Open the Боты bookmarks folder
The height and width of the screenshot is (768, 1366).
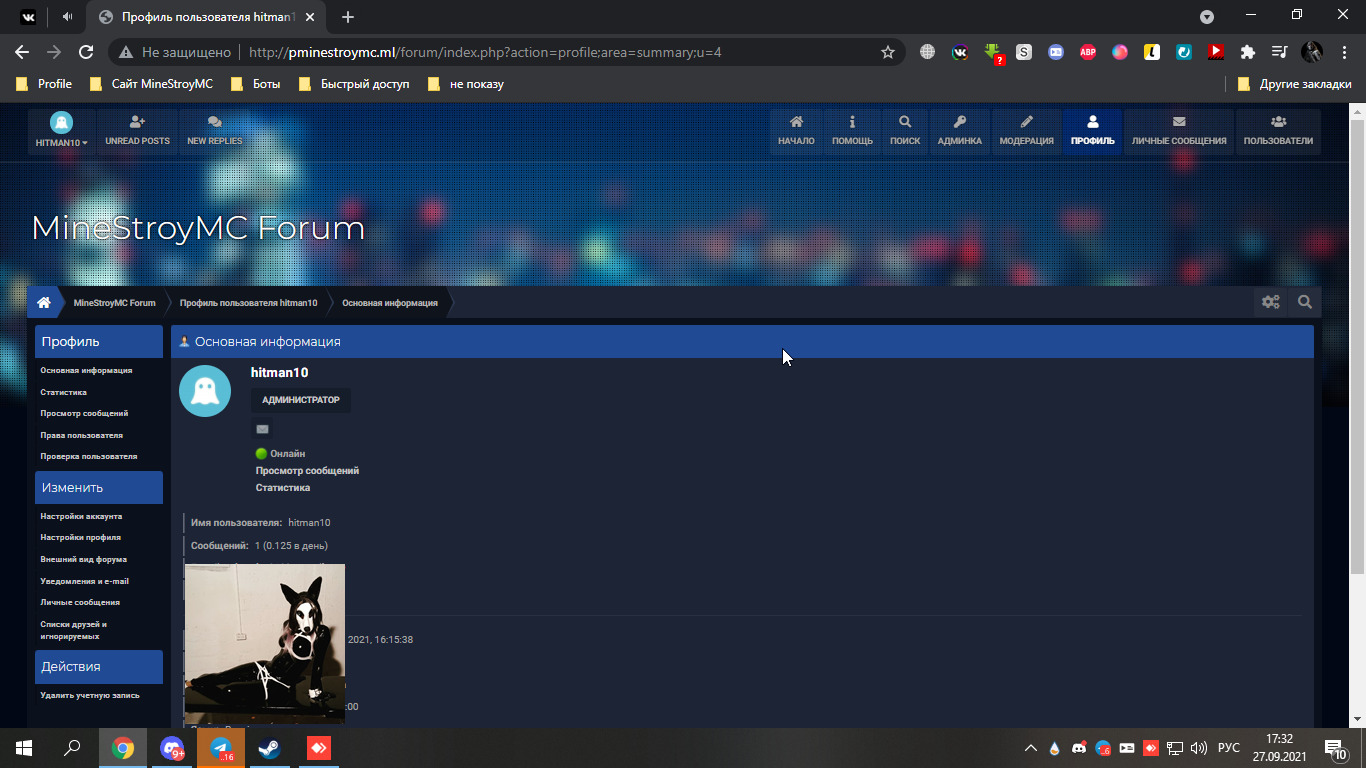tap(255, 84)
